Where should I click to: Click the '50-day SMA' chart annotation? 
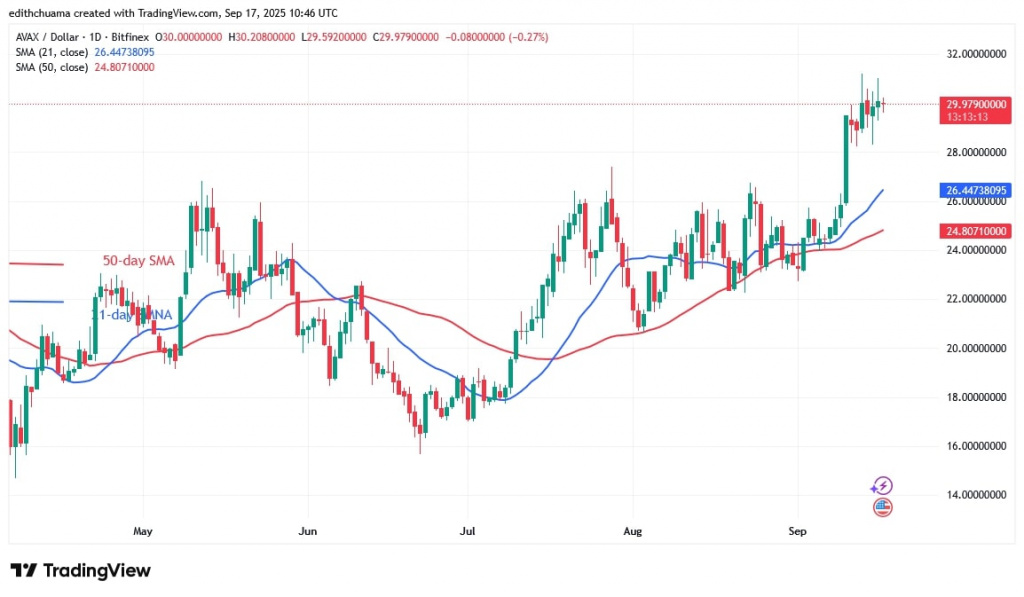pyautogui.click(x=138, y=261)
